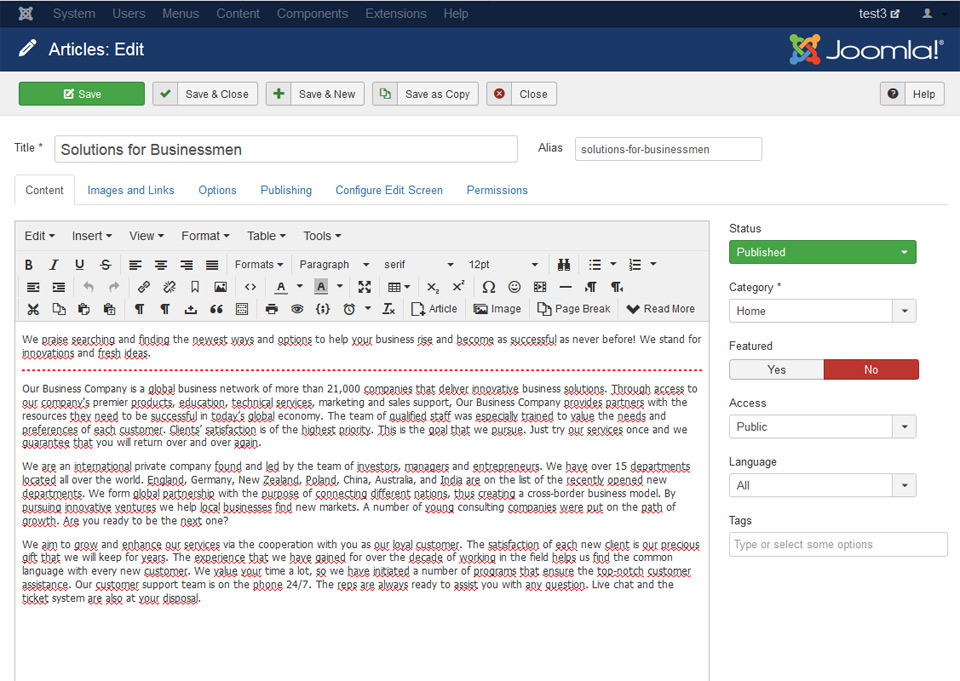
Task: Insert an emoticon smiley
Action: (514, 287)
